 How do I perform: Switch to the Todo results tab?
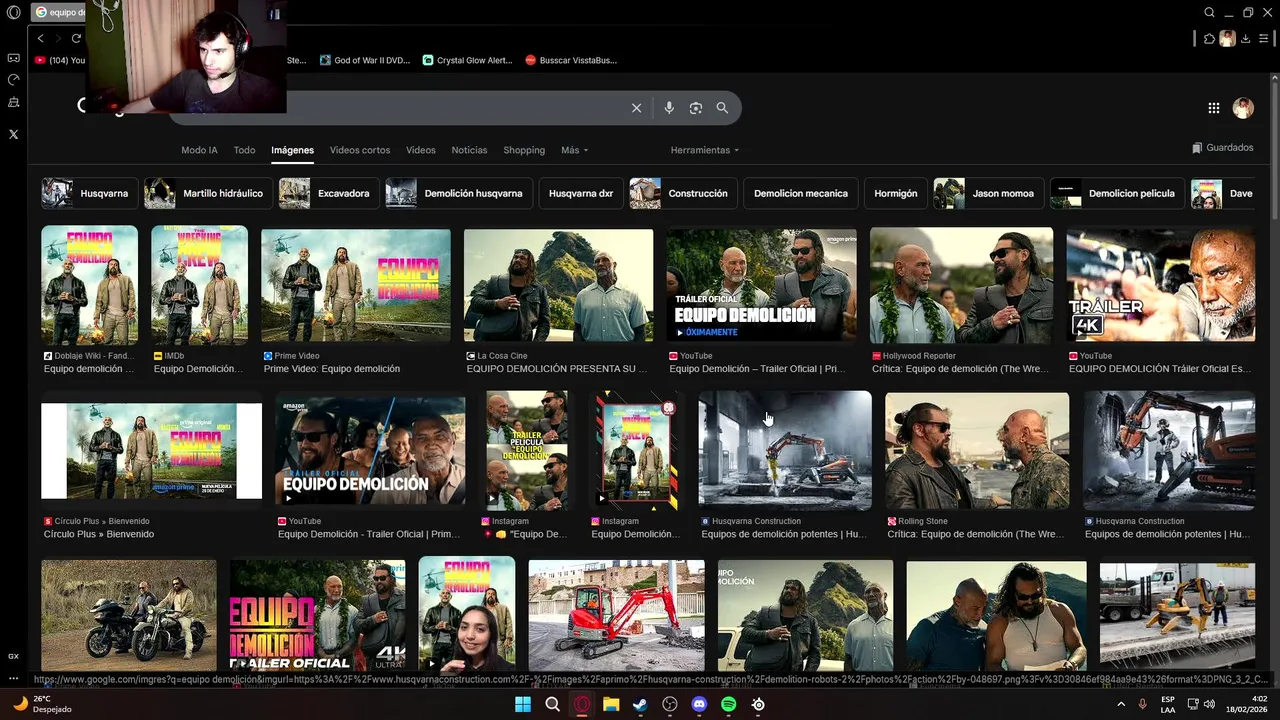pyautogui.click(x=244, y=150)
